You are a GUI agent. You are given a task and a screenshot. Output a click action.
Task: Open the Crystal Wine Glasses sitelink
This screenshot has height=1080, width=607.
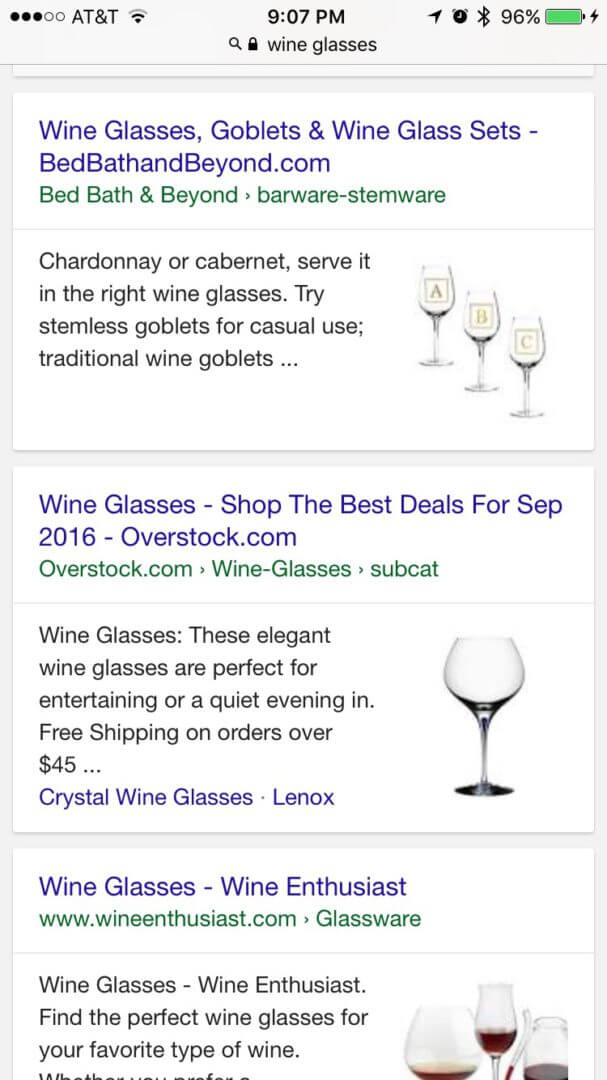pyautogui.click(x=146, y=797)
